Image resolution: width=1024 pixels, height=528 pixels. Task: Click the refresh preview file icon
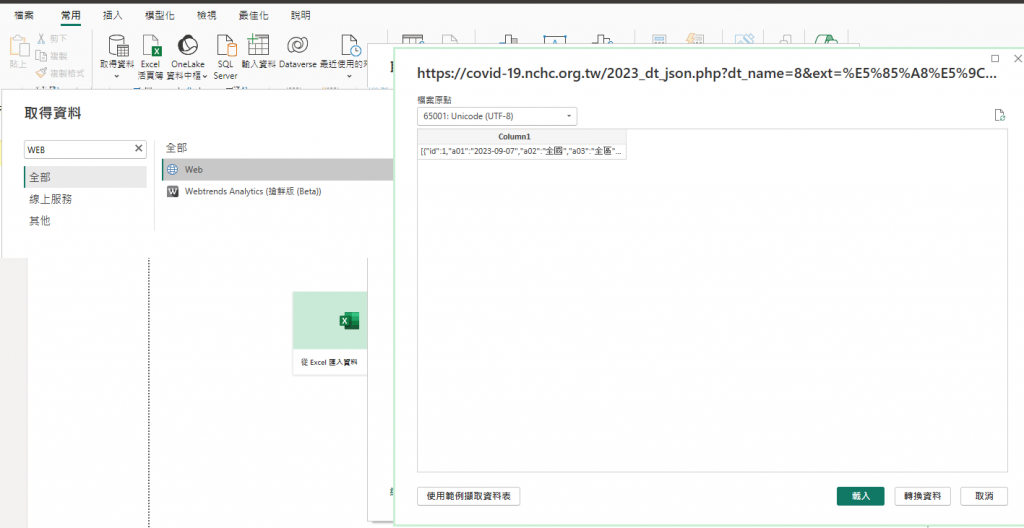(x=999, y=116)
